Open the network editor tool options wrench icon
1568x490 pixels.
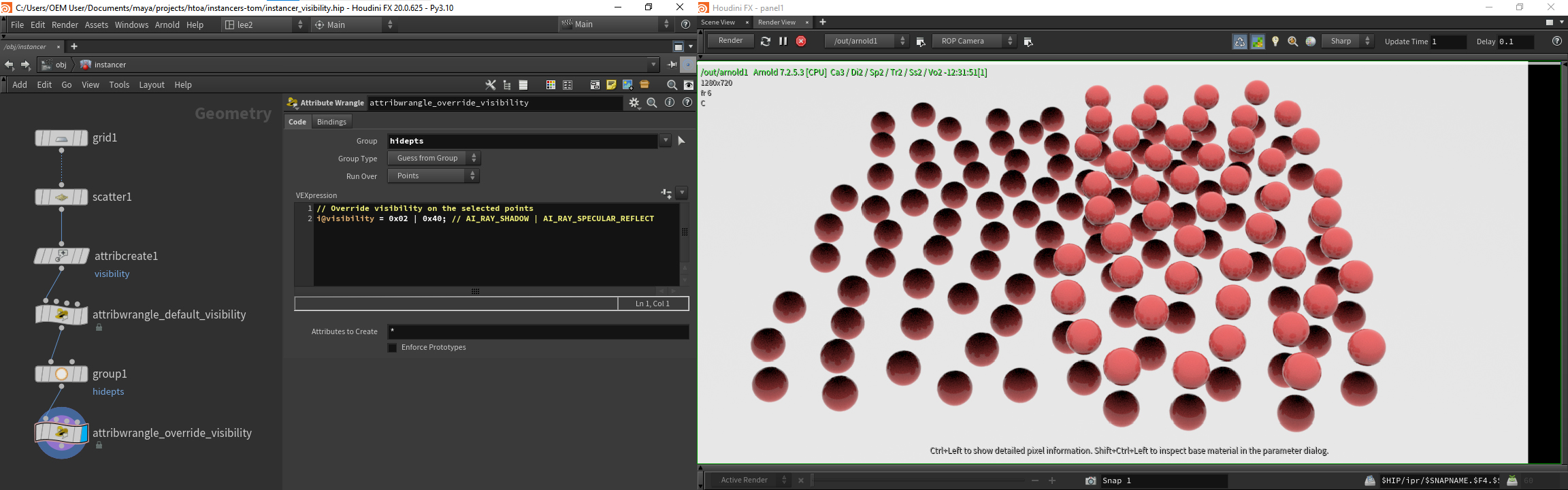[x=490, y=85]
